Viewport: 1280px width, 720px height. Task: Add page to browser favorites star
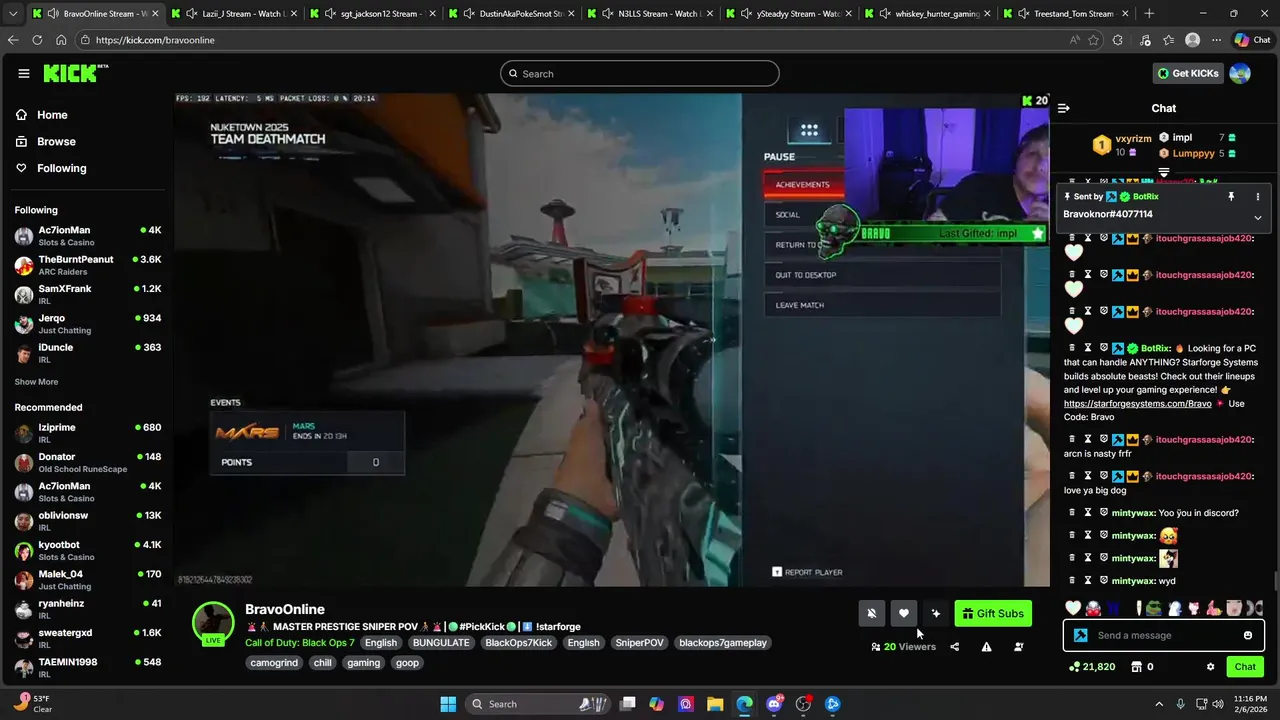(1093, 40)
